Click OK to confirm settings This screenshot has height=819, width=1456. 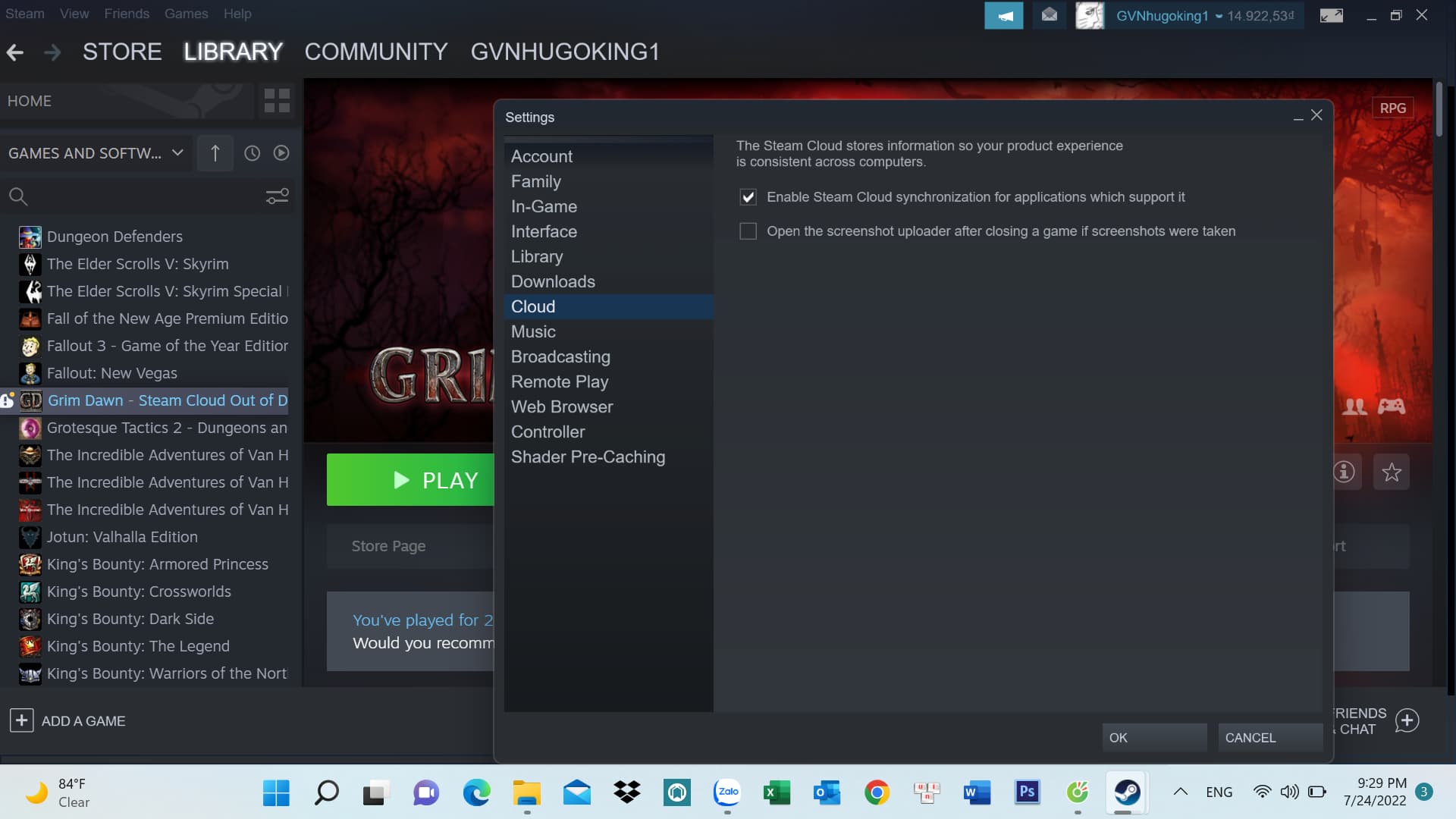pos(1153,737)
